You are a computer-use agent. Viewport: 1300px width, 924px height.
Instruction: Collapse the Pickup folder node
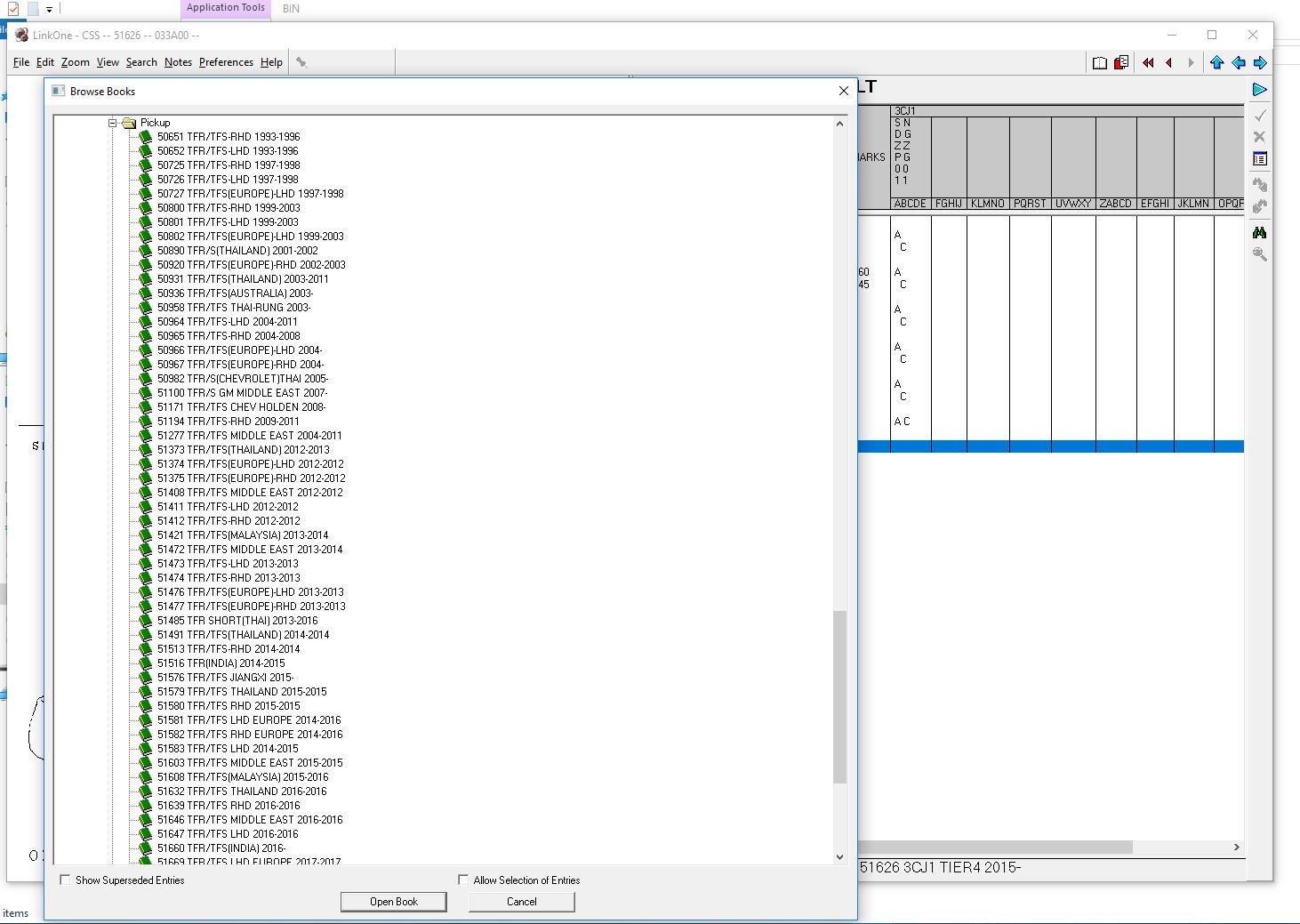pos(113,123)
